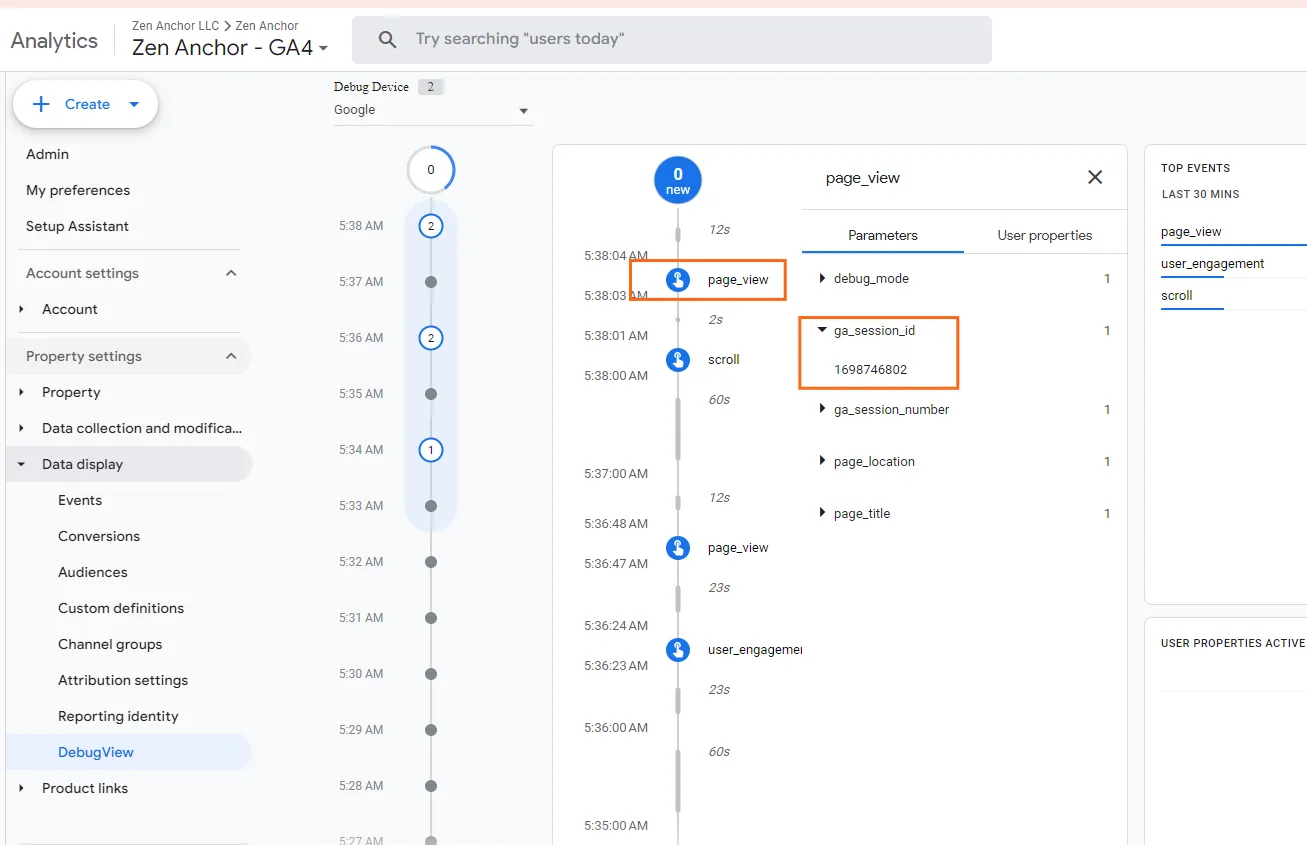Click scroll in Top Events
The width and height of the screenshot is (1307, 845).
point(1177,295)
